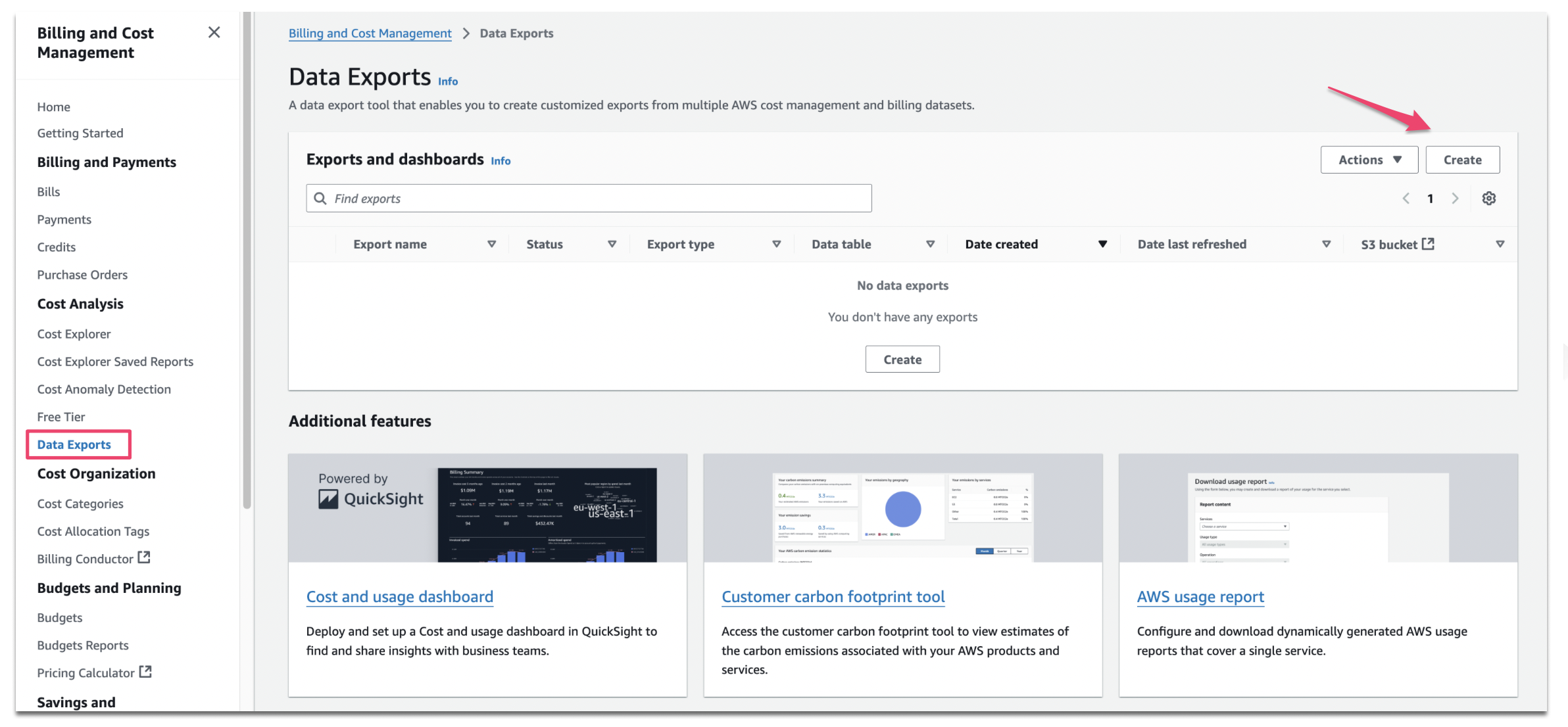Click the S3 bucket external link icon

(1427, 243)
